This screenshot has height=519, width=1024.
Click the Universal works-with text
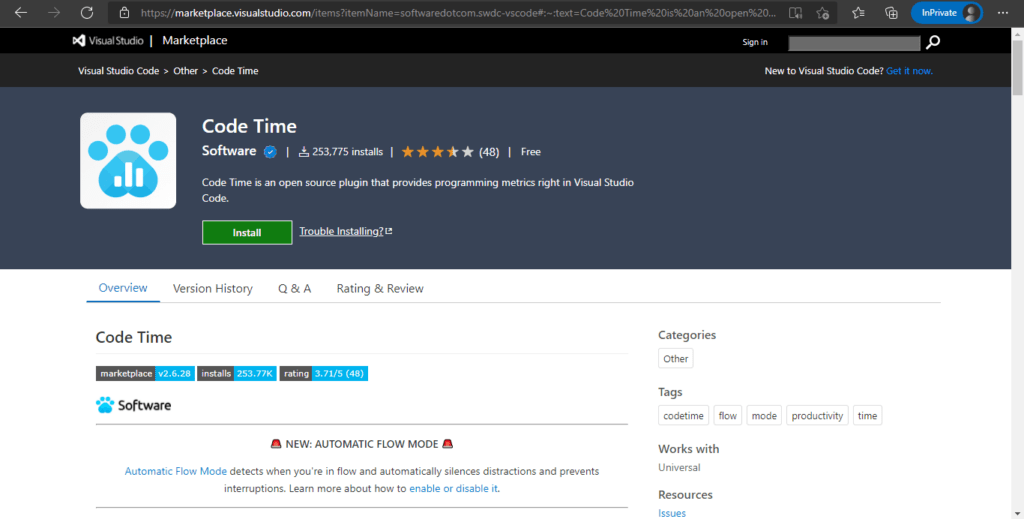tap(679, 467)
